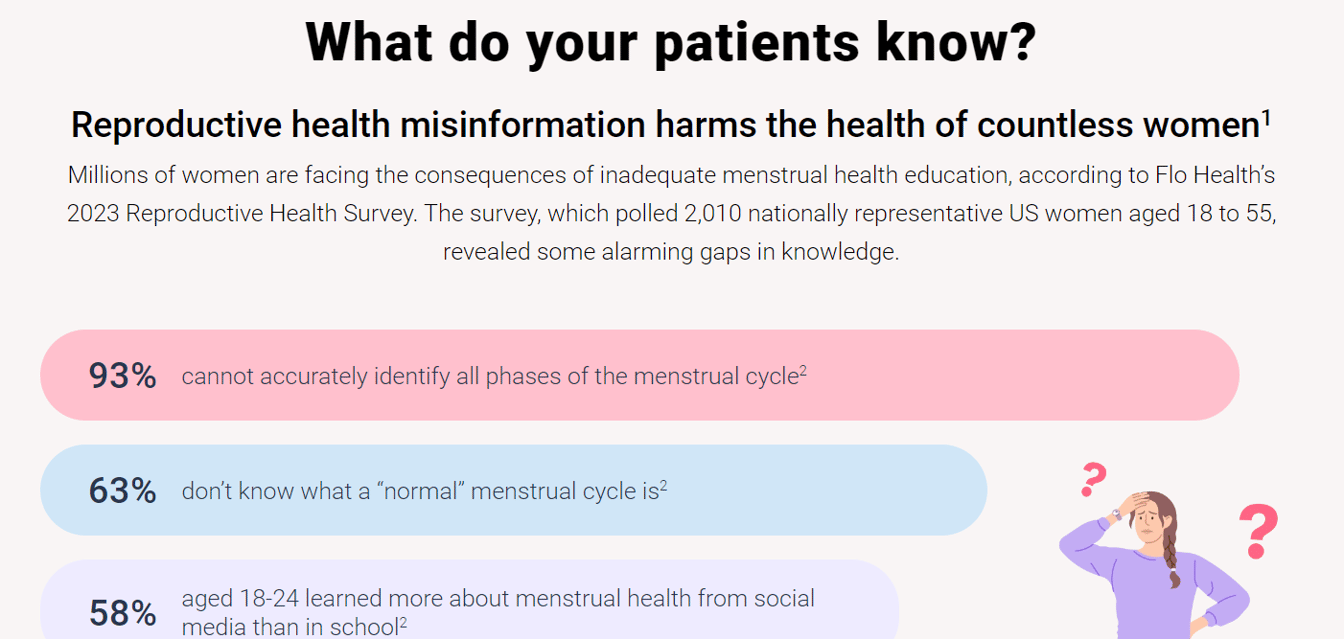Click "don't know what a normal" statement text
1344x639 pixels.
tap(420, 492)
